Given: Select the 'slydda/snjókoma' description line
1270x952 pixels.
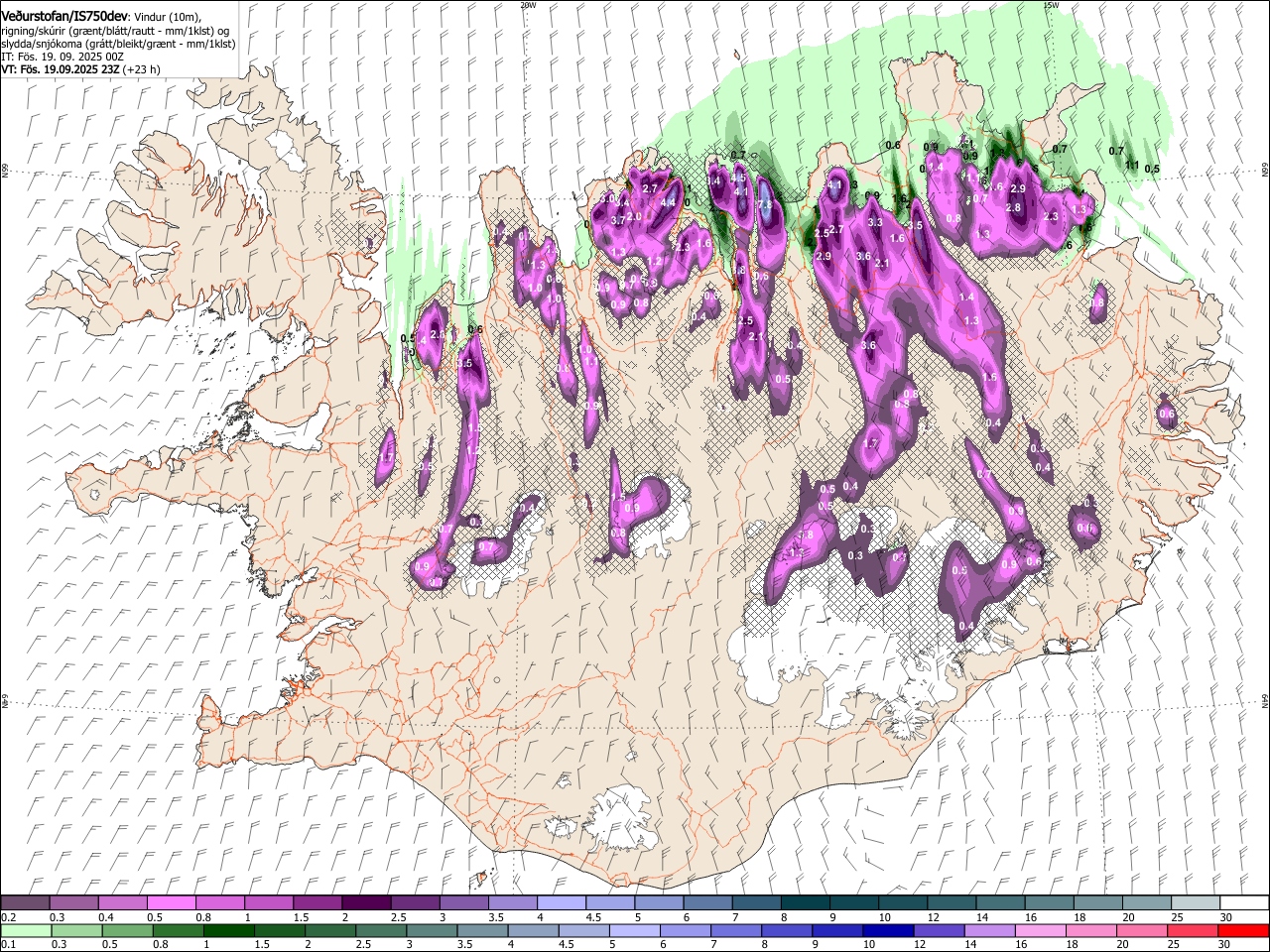Looking at the screenshot, I should 118,44.
